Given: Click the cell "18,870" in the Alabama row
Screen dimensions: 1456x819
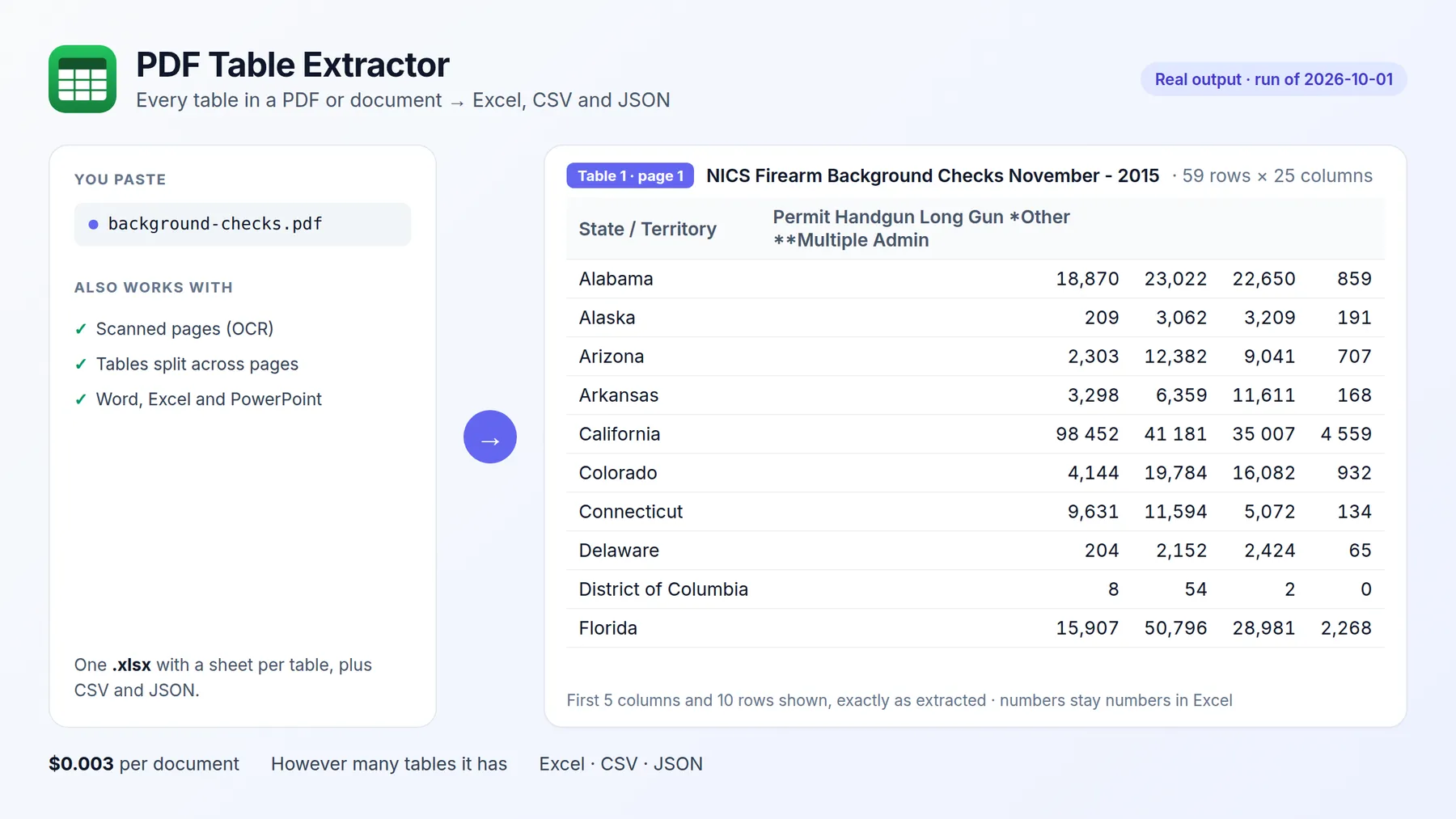Looking at the screenshot, I should (x=1087, y=279).
